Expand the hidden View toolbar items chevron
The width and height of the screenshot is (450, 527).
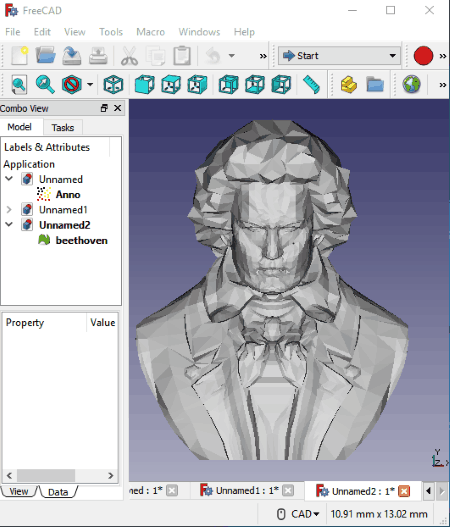(443, 85)
